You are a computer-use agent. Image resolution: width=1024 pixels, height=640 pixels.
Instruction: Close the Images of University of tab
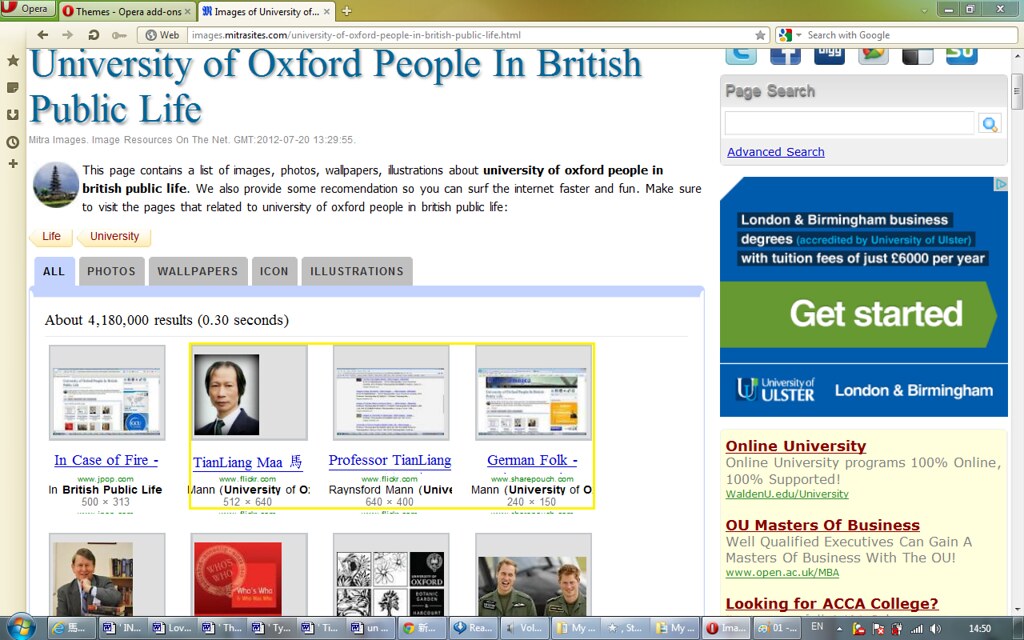tap(327, 12)
